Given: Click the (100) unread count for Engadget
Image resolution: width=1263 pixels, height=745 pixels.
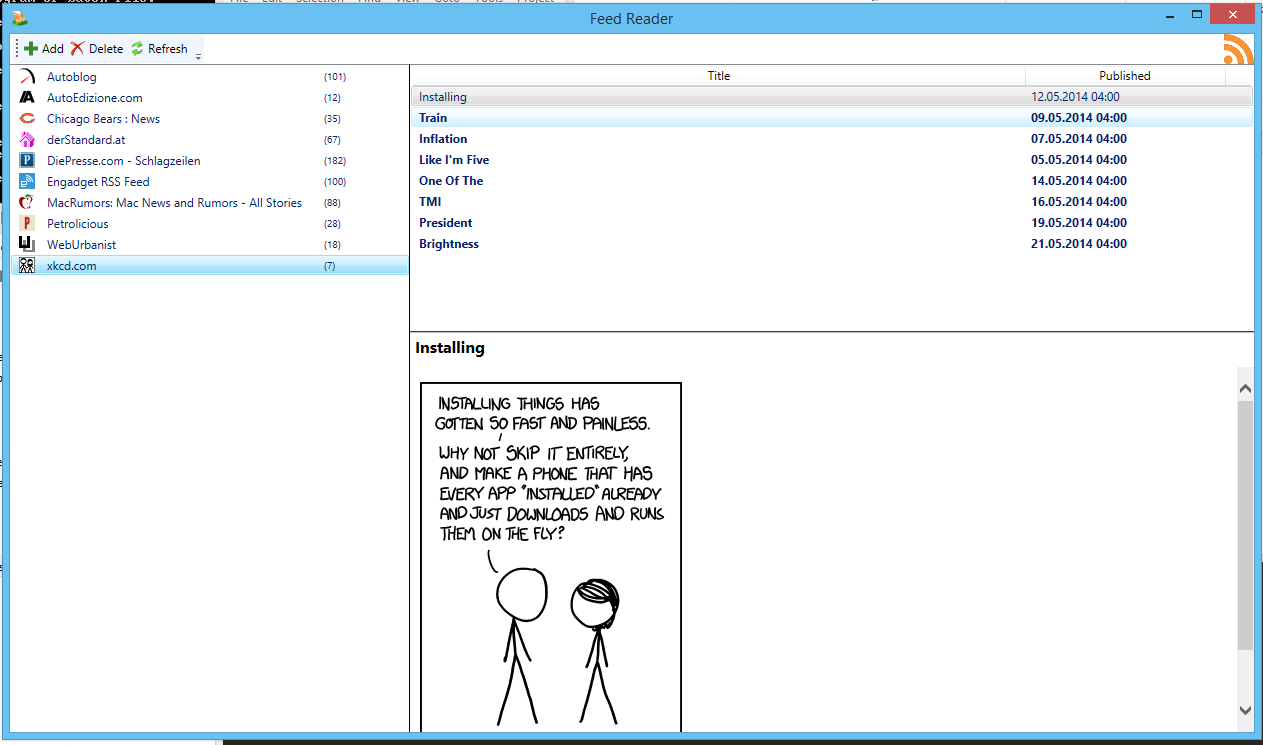Looking at the screenshot, I should (335, 182).
